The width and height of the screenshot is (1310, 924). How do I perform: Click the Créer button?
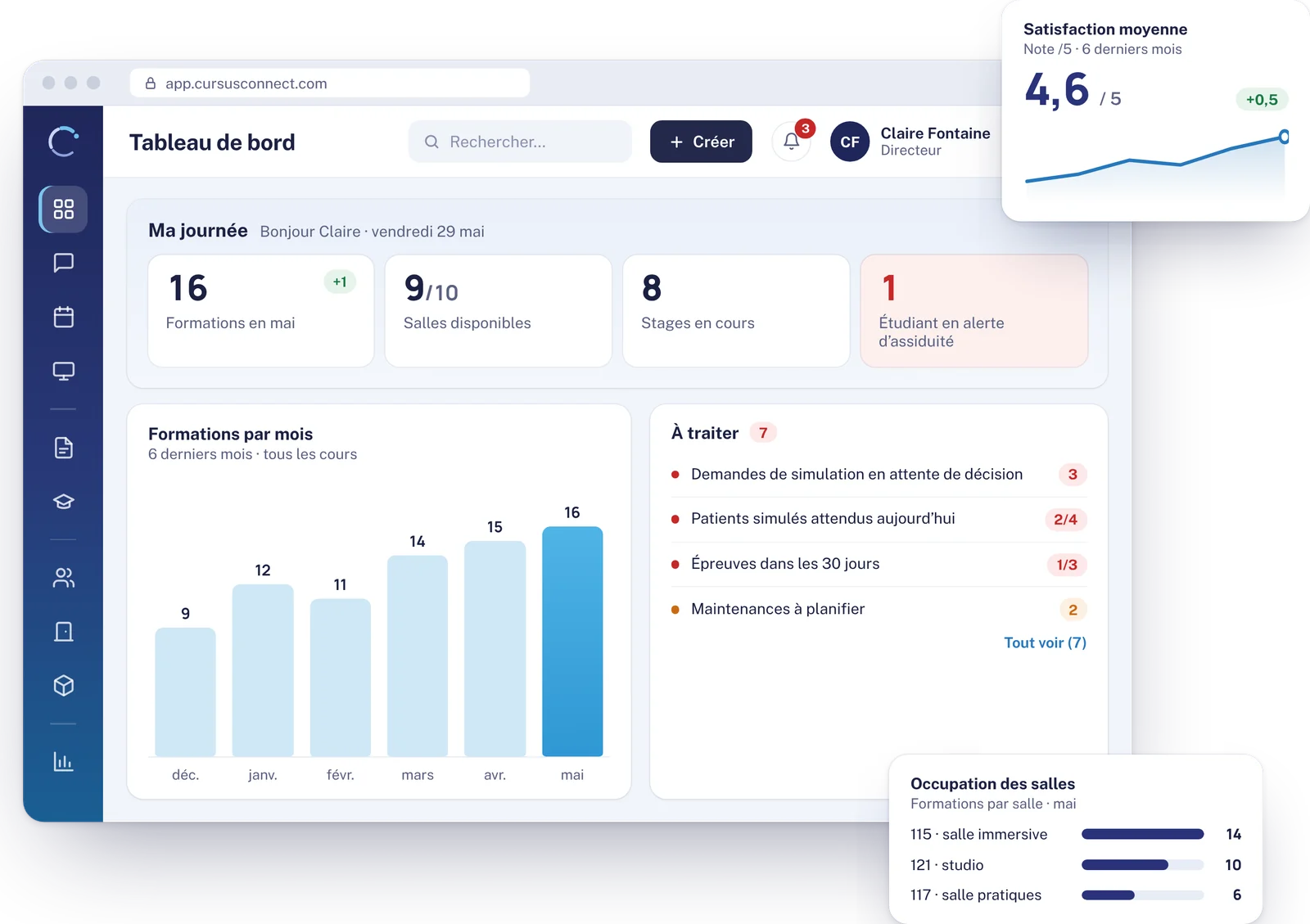click(x=701, y=142)
